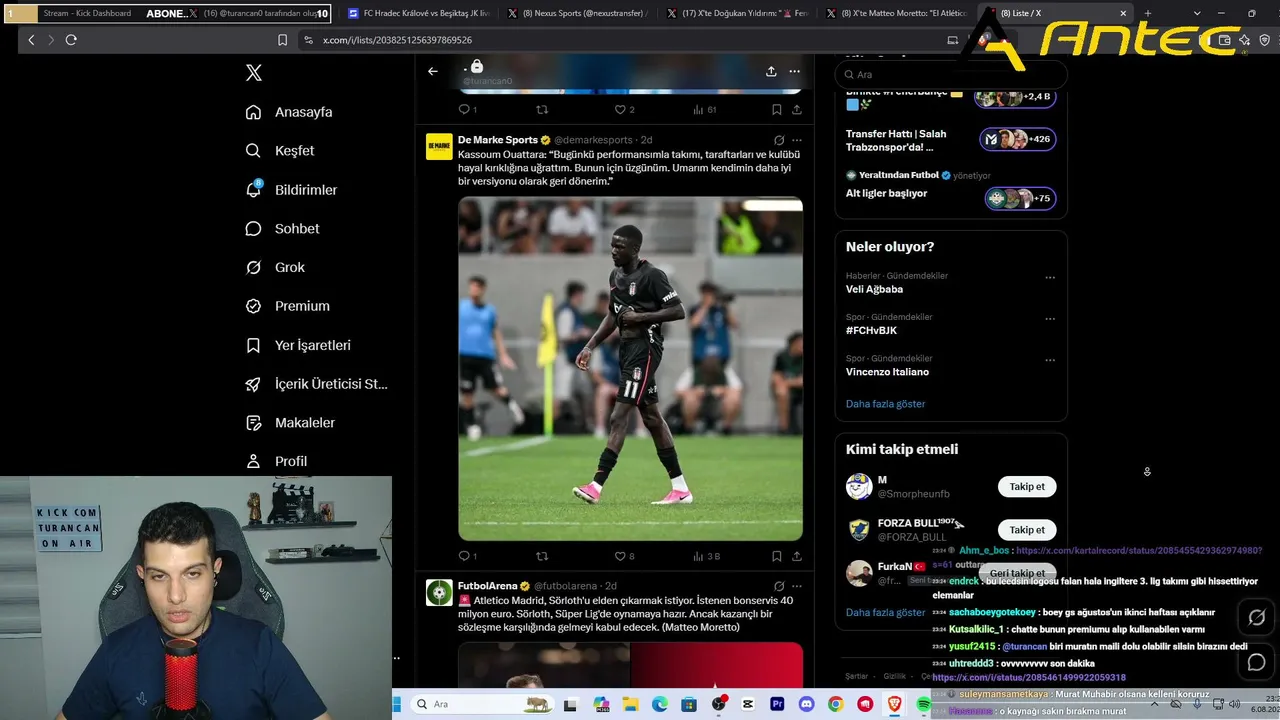1280x720 pixels.
Task: Follow M @Smorpheunfb with Takip et
Action: click(1027, 487)
